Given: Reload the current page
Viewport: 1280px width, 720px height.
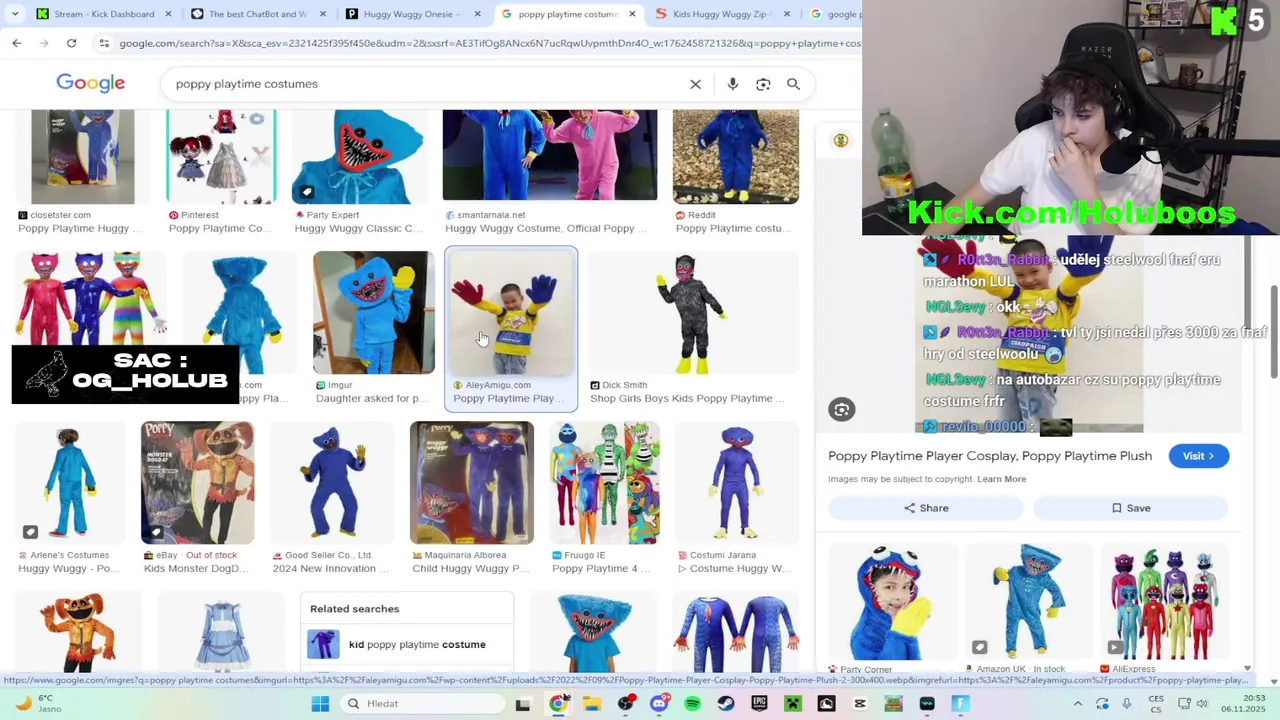Looking at the screenshot, I should 71,43.
